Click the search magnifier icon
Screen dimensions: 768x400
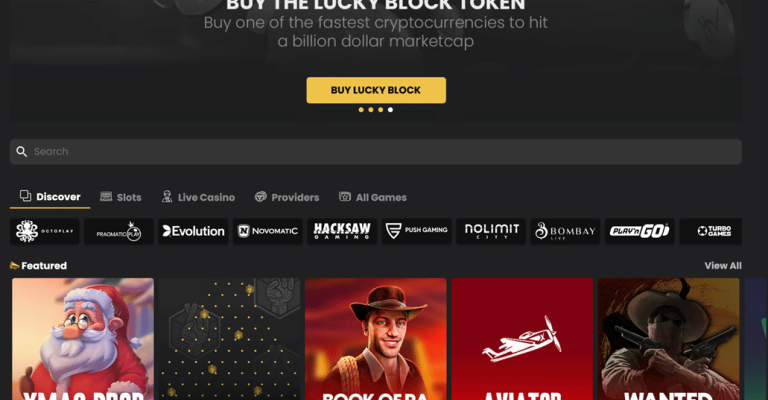click(22, 152)
